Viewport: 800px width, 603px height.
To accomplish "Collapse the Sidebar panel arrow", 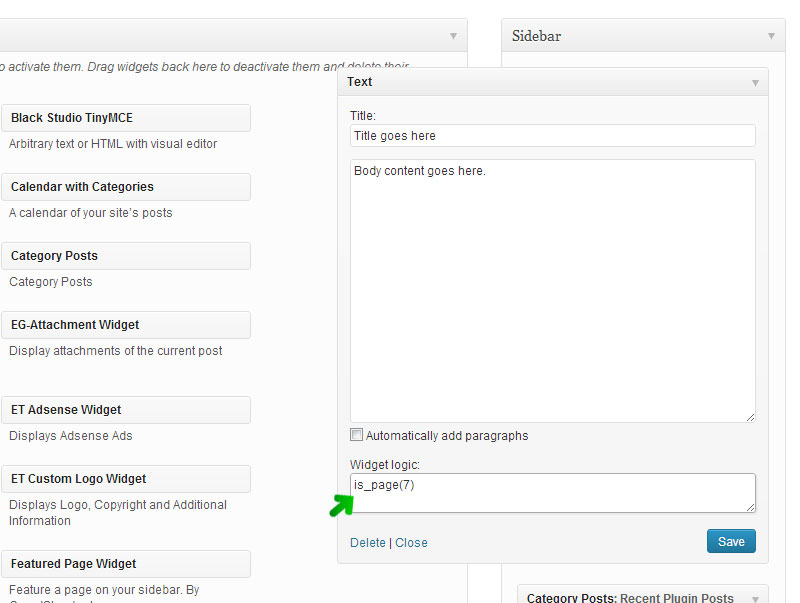I will [771, 36].
